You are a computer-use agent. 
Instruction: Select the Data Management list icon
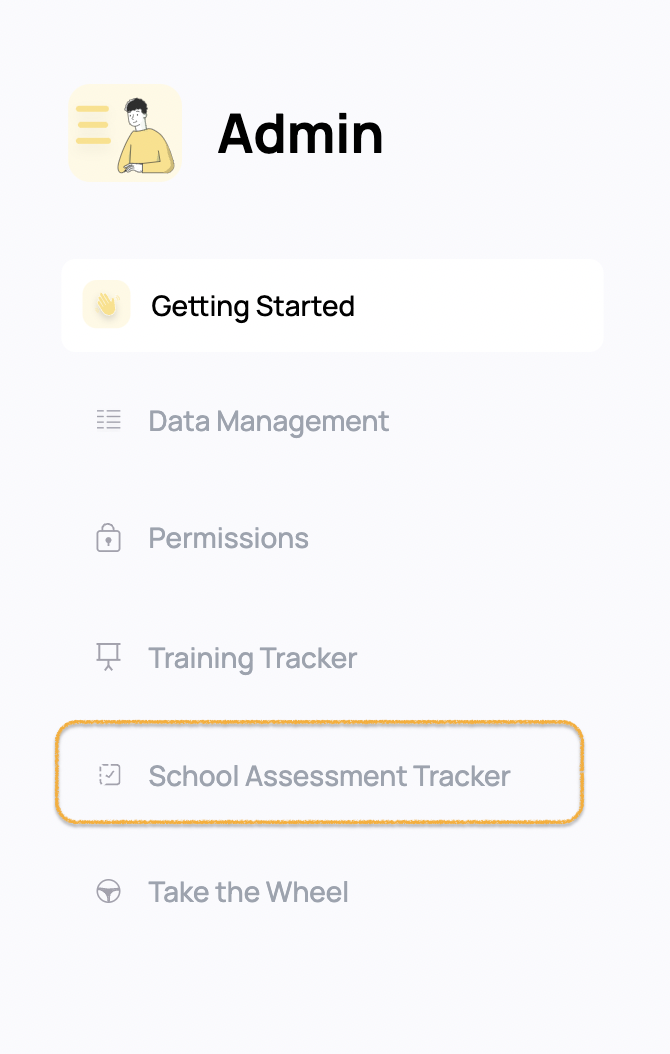[x=108, y=421]
